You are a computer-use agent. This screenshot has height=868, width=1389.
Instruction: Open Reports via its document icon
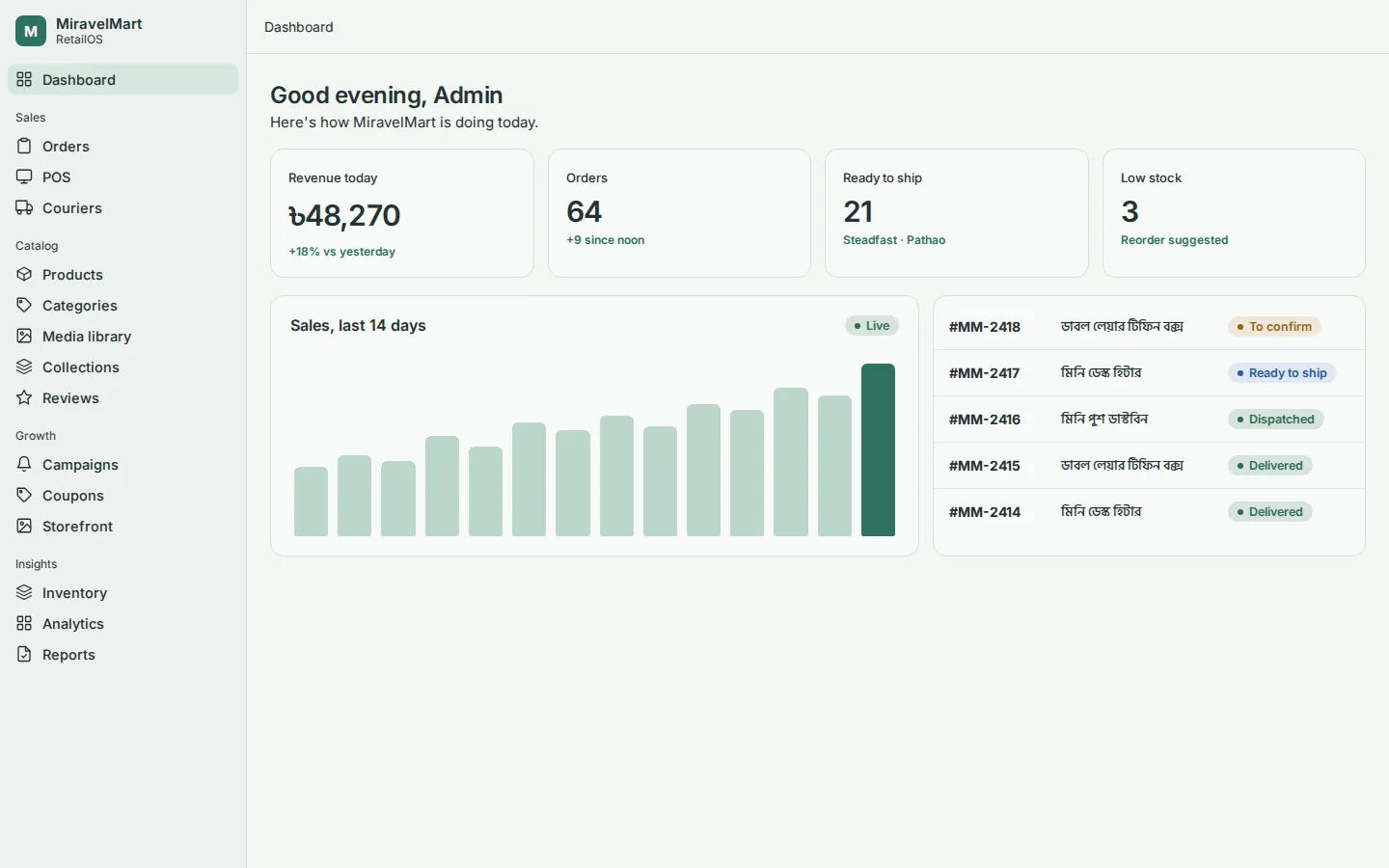tap(24, 655)
